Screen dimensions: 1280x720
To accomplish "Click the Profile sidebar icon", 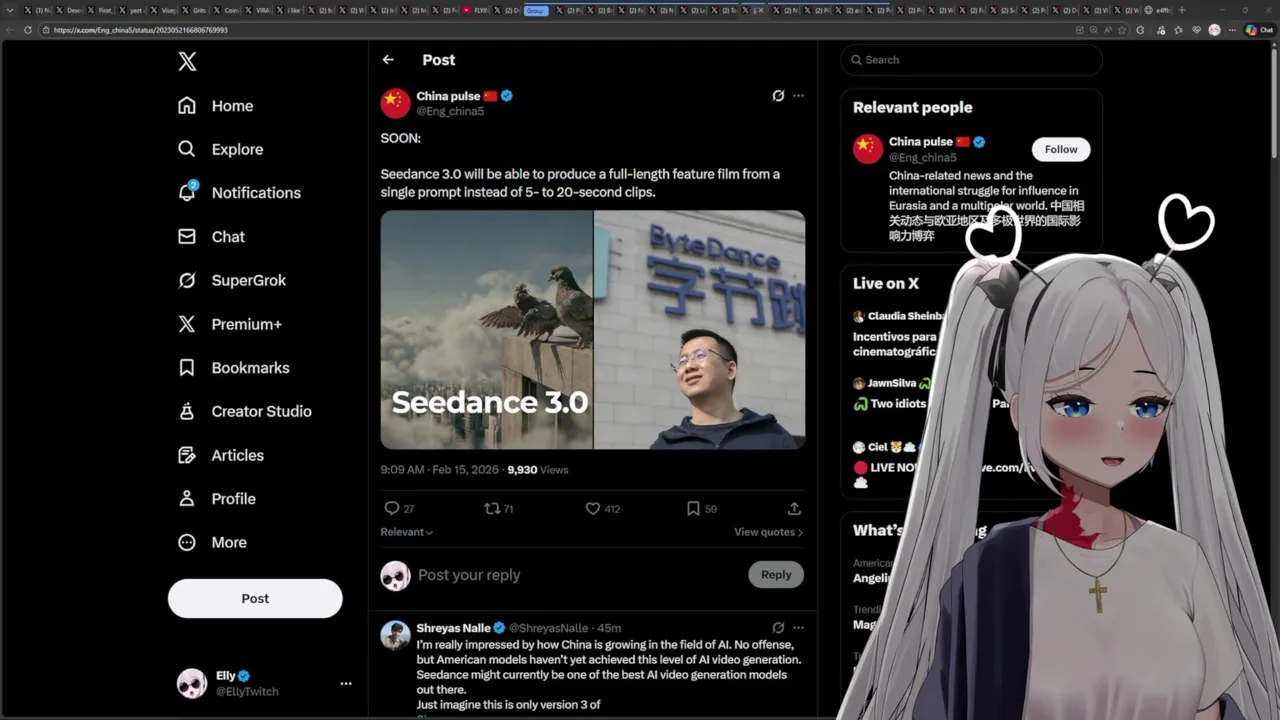I will click(187, 498).
